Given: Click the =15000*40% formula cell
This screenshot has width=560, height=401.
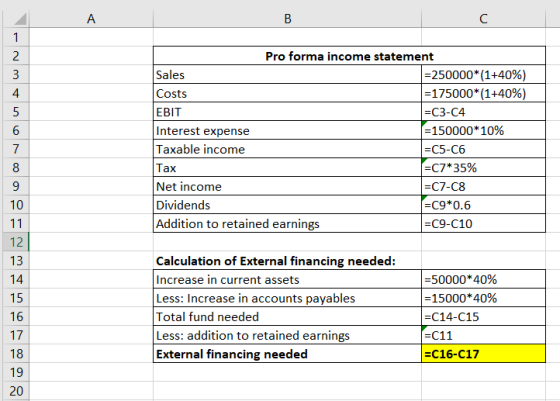Looking at the screenshot, I should (x=483, y=298).
